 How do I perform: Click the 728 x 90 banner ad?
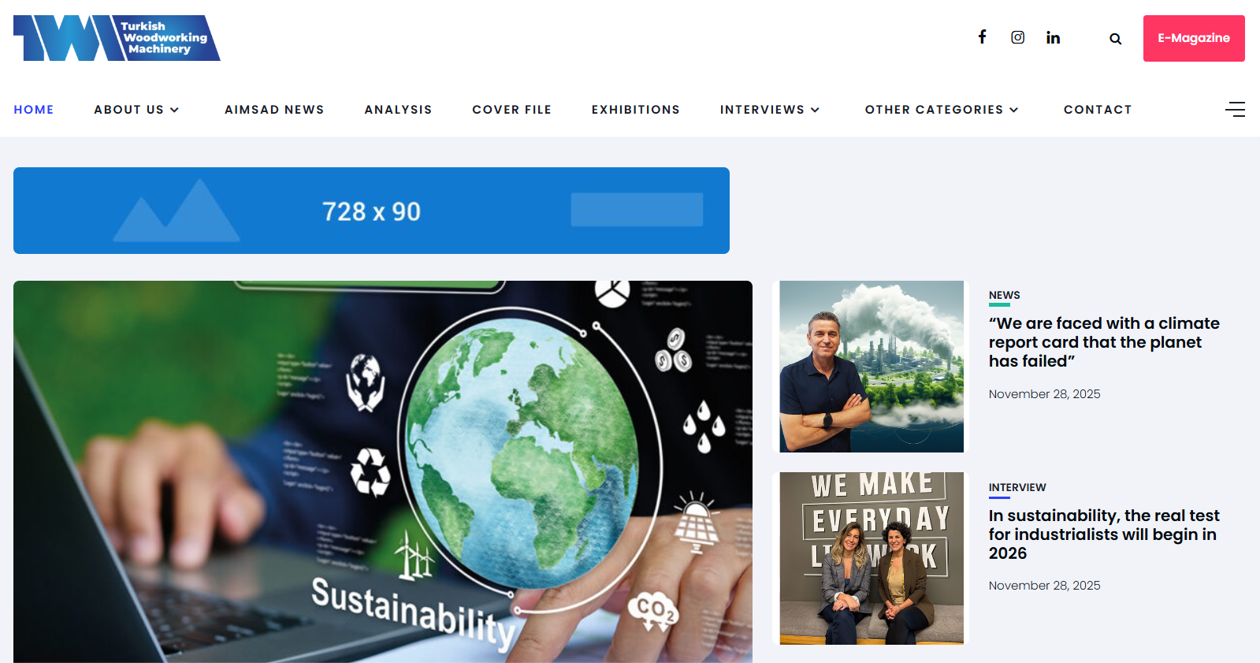pyautogui.click(x=371, y=210)
